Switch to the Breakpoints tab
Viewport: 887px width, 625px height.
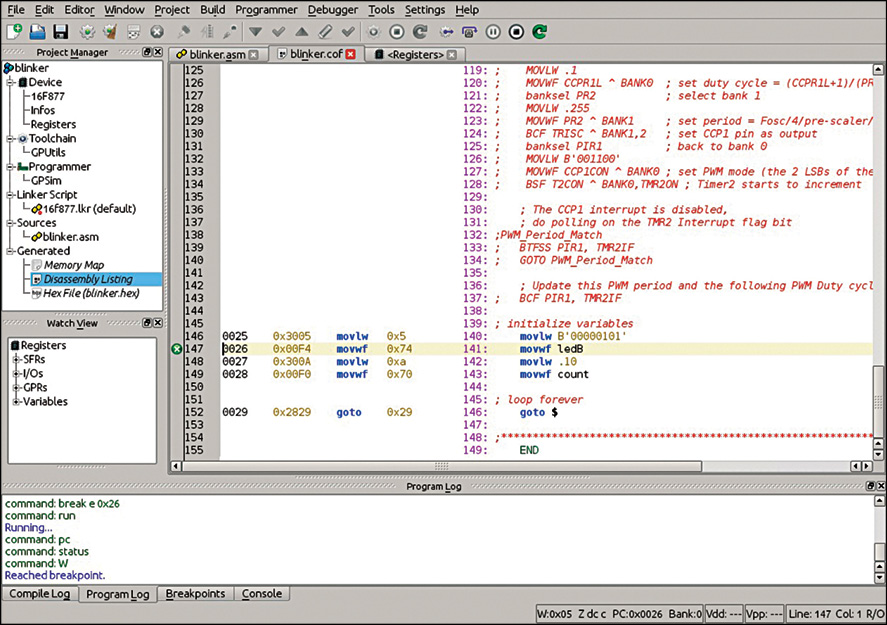click(197, 594)
